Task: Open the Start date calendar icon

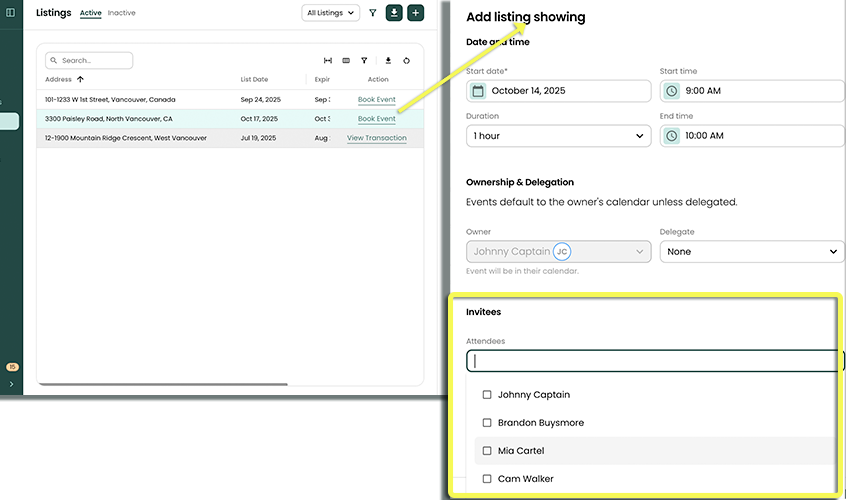Action: coord(478,91)
